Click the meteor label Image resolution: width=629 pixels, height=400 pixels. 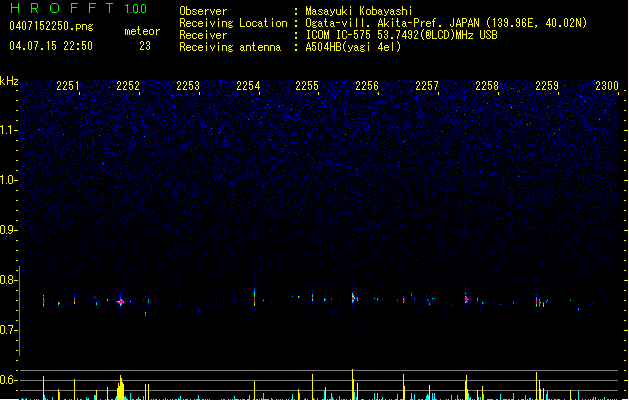pos(142,31)
